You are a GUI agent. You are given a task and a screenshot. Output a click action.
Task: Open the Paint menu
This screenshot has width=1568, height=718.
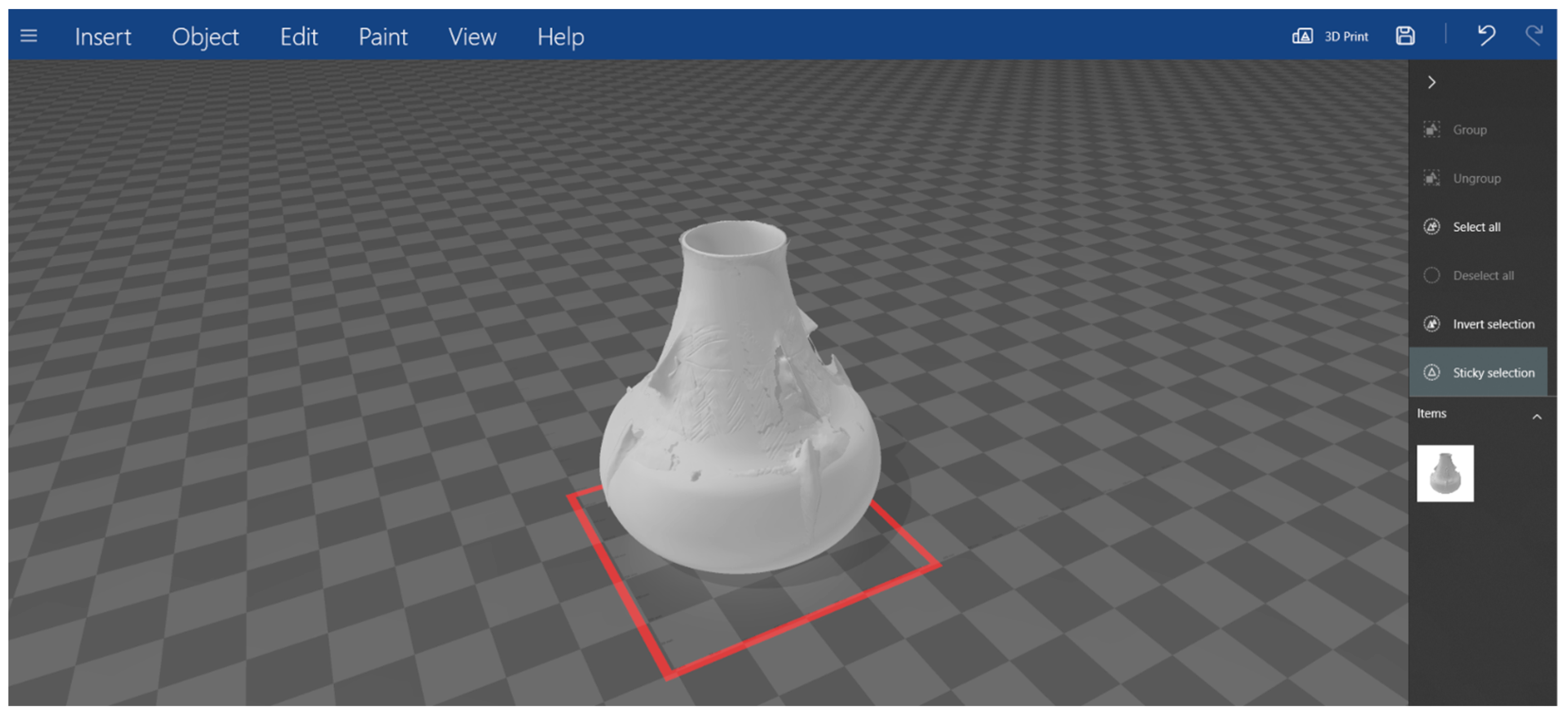[x=382, y=37]
